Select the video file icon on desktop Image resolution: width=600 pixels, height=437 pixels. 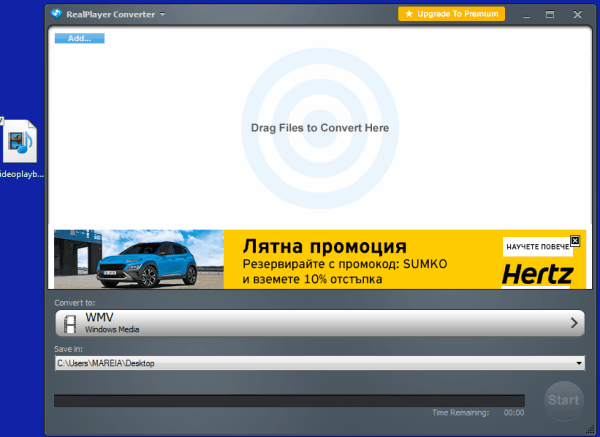pos(22,142)
